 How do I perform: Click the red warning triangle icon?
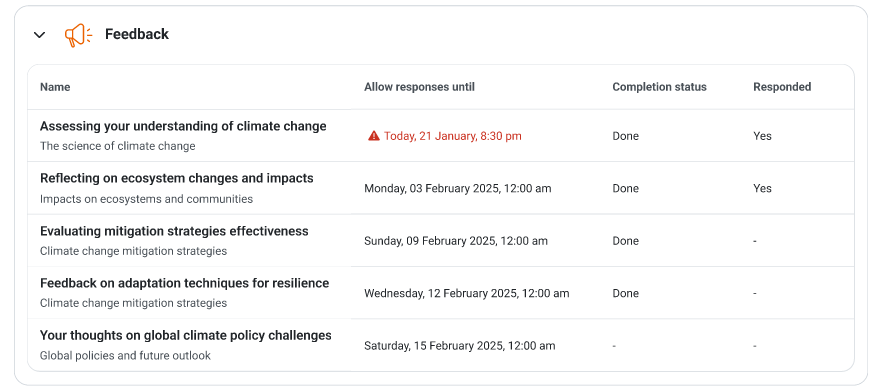[x=373, y=136]
